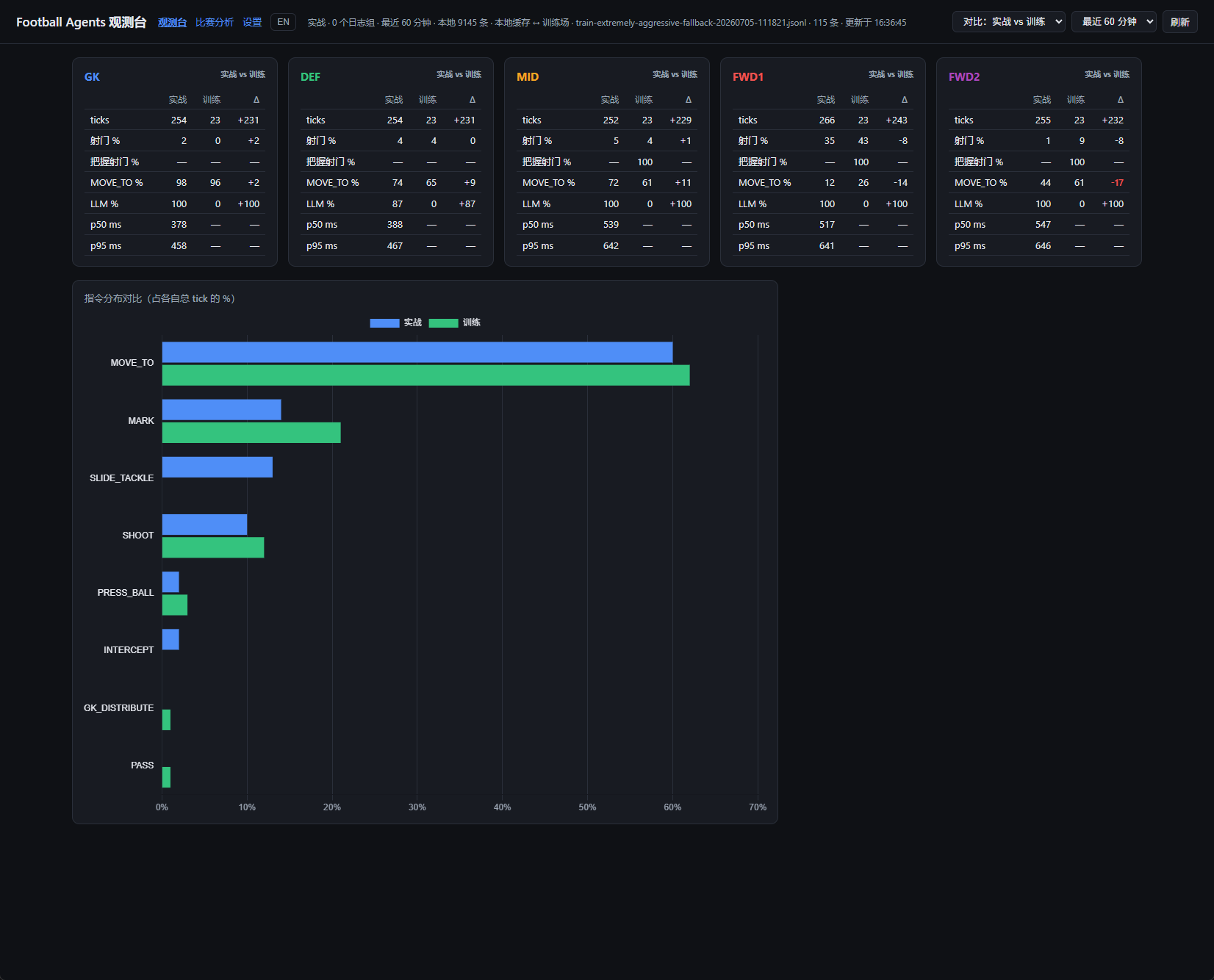Switch language with the EN button
Screen dimensions: 1214x980
[283, 22]
